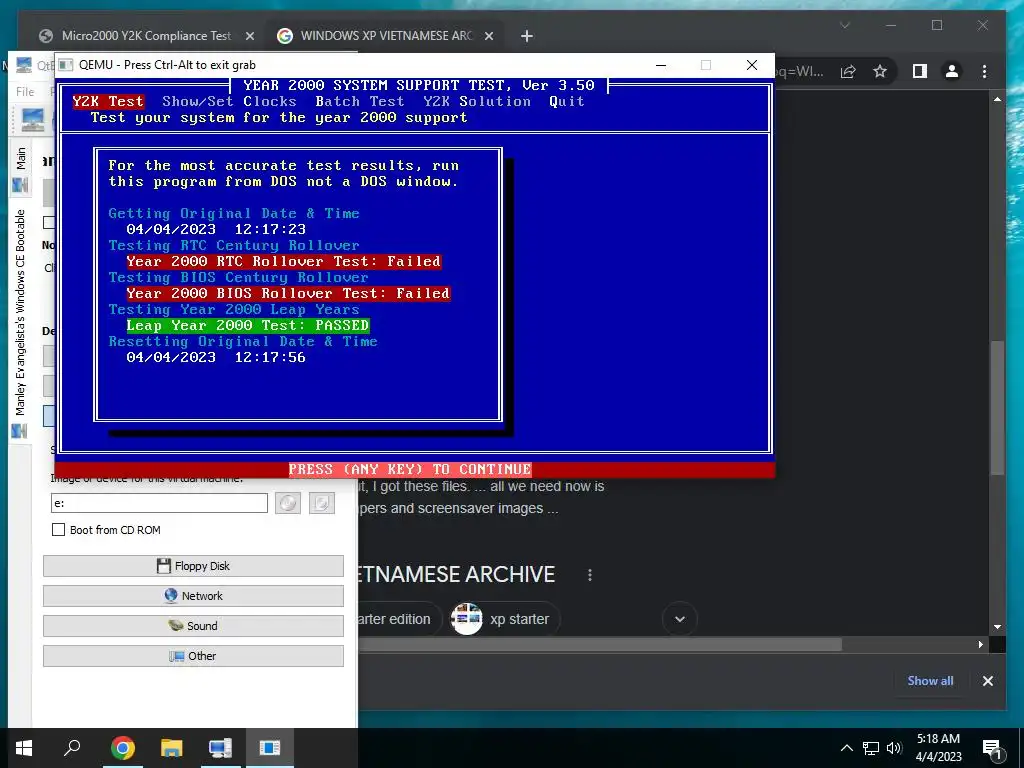Toggle the Boot from CD ROM checkbox
The image size is (1024, 768).
point(58,530)
